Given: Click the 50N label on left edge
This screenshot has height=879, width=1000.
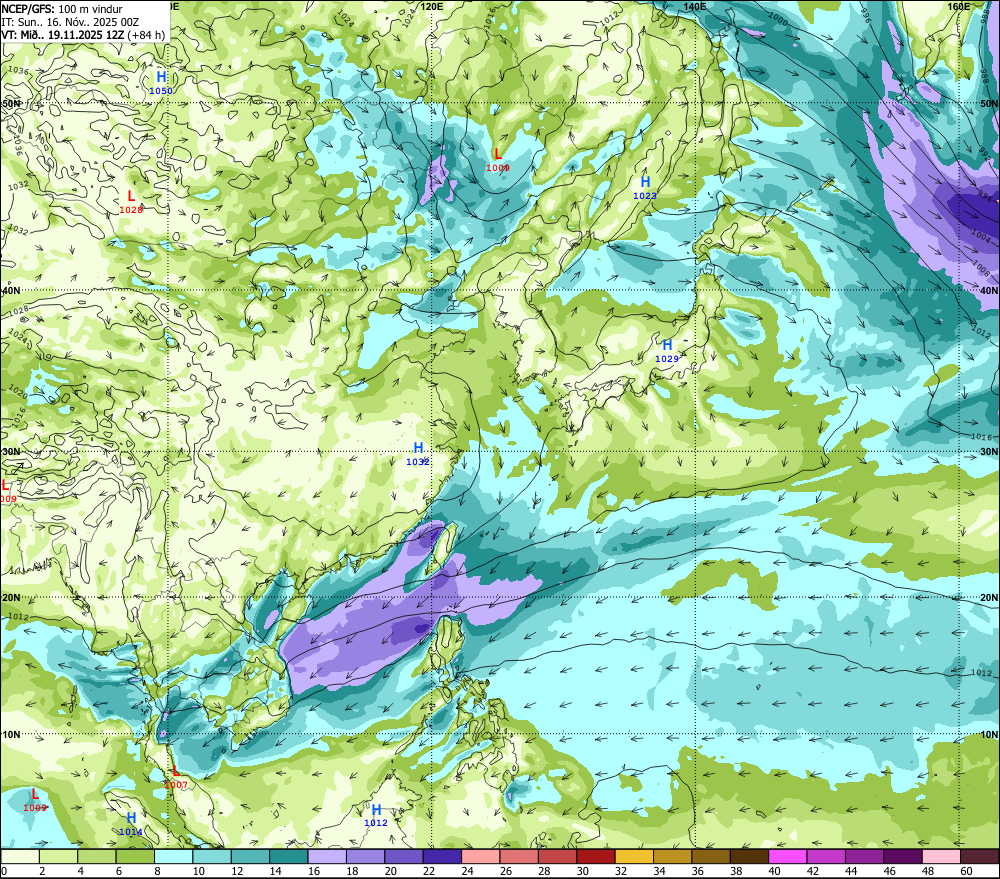Looking at the screenshot, I should tap(10, 104).
